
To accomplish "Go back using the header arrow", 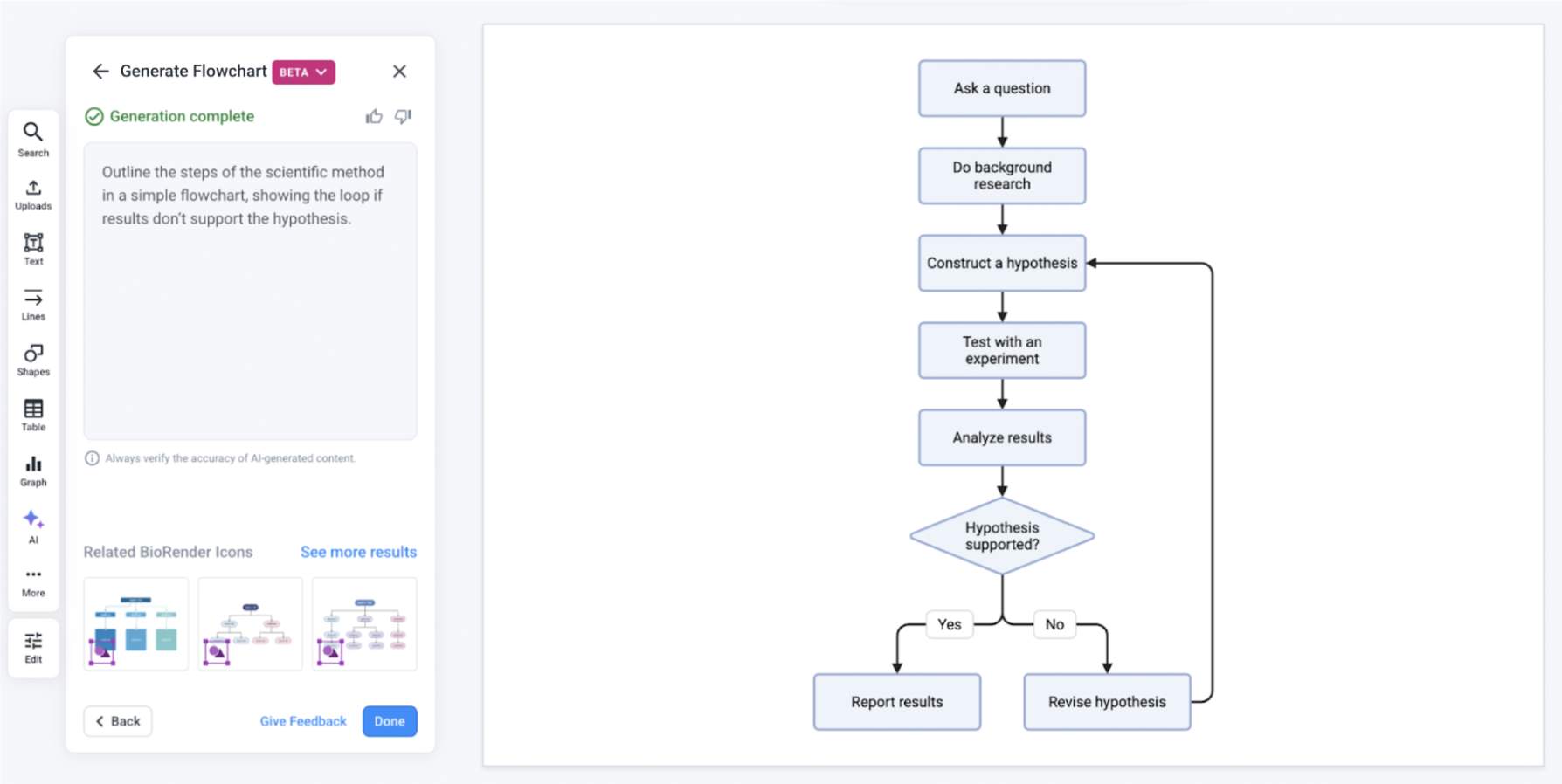I will pyautogui.click(x=100, y=72).
